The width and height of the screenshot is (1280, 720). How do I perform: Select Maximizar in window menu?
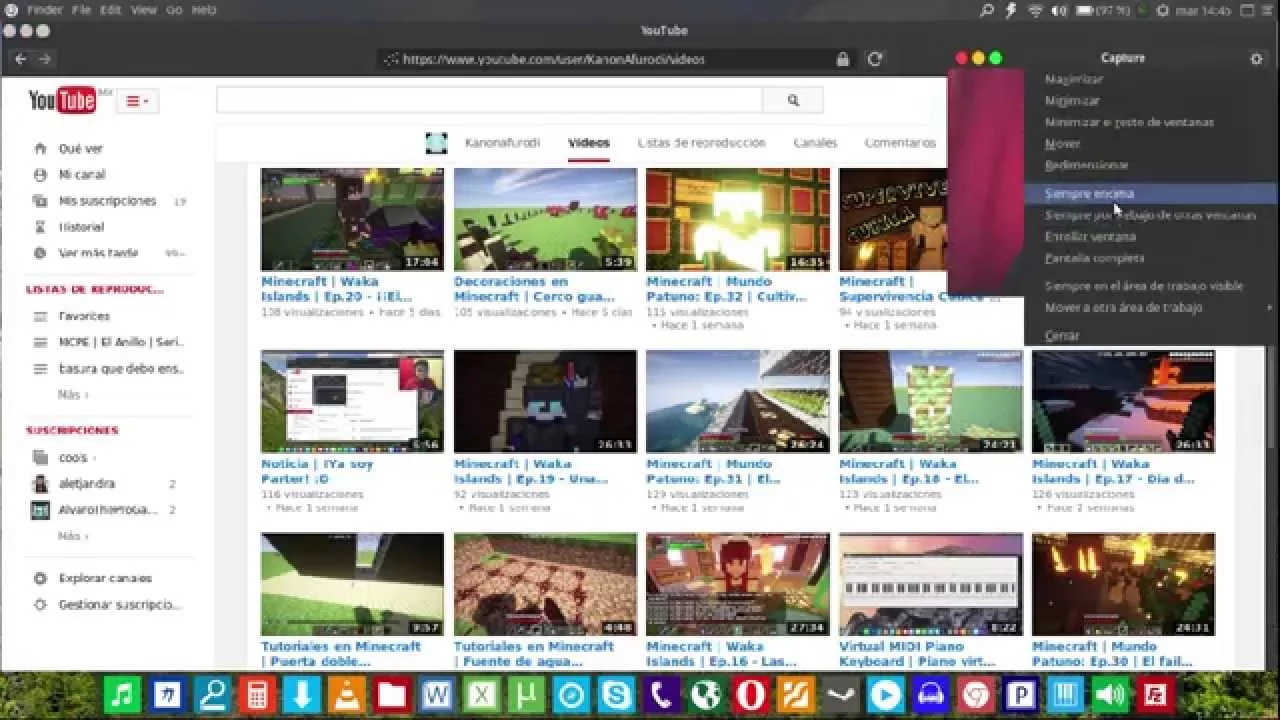pyautogui.click(x=1074, y=79)
